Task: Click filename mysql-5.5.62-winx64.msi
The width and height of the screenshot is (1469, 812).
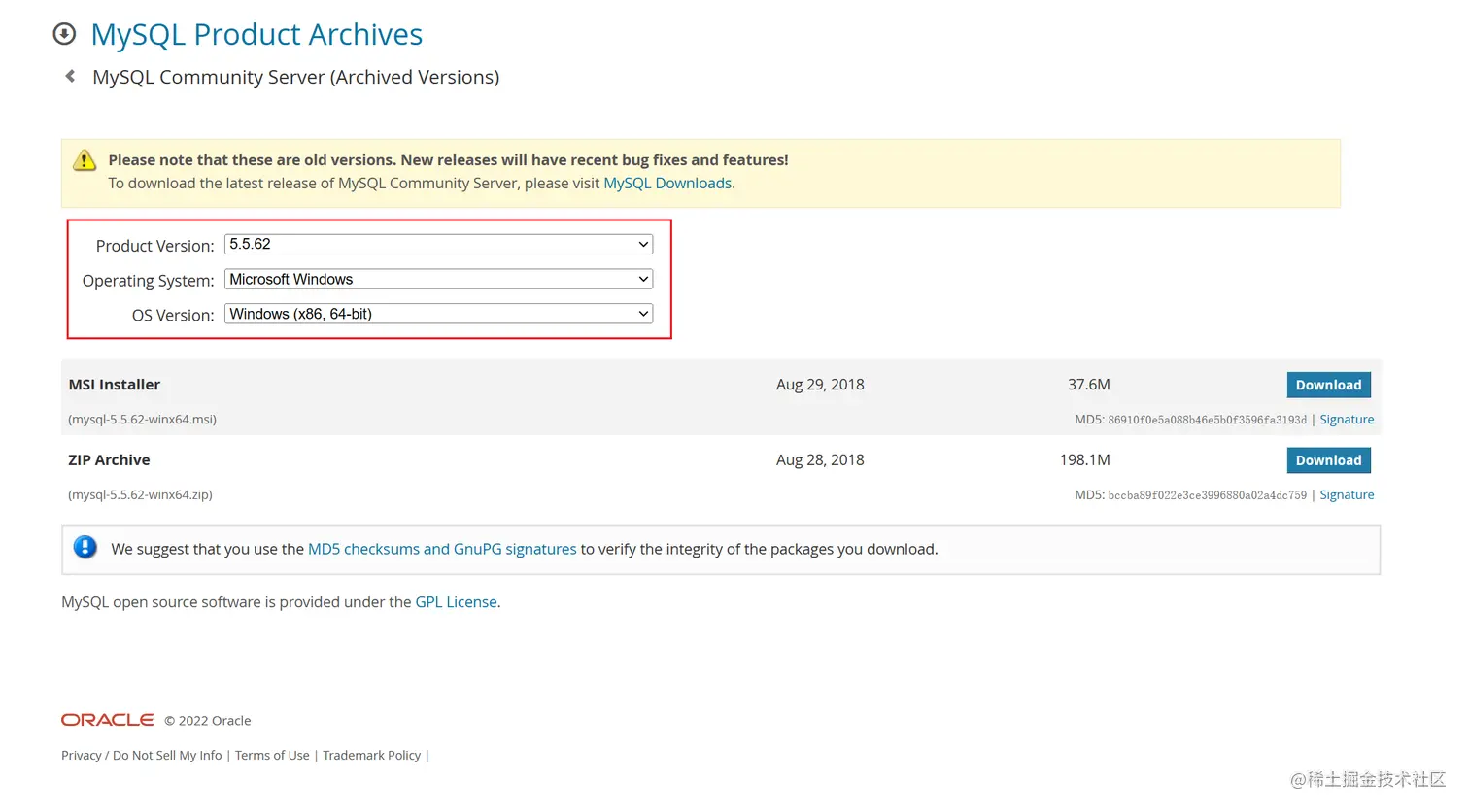Action: (142, 420)
